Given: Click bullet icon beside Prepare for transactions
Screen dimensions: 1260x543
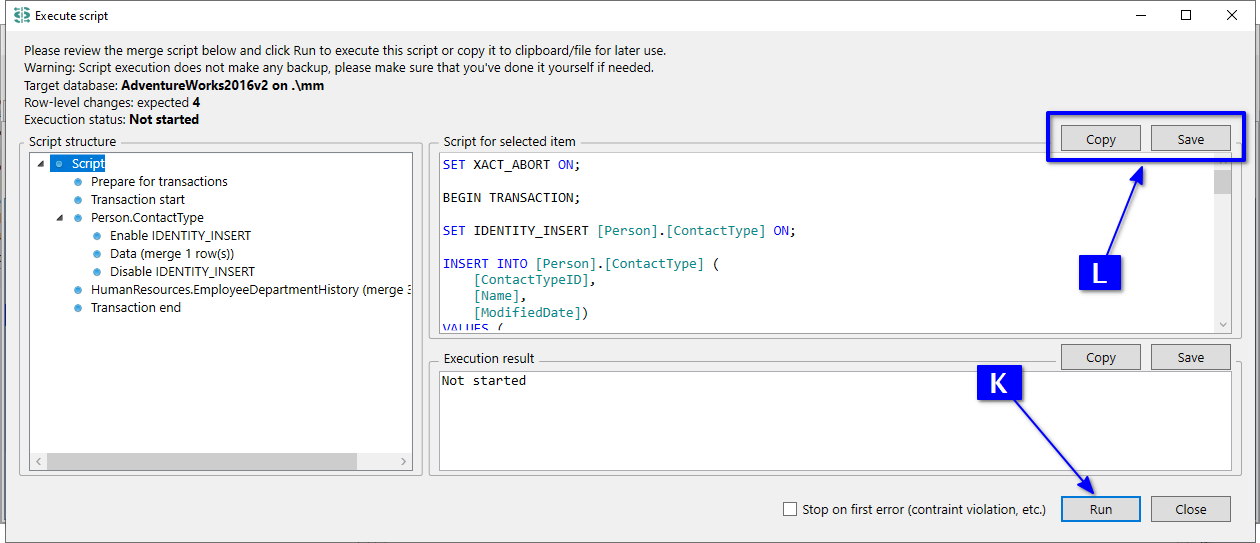Looking at the screenshot, I should coord(78,182).
